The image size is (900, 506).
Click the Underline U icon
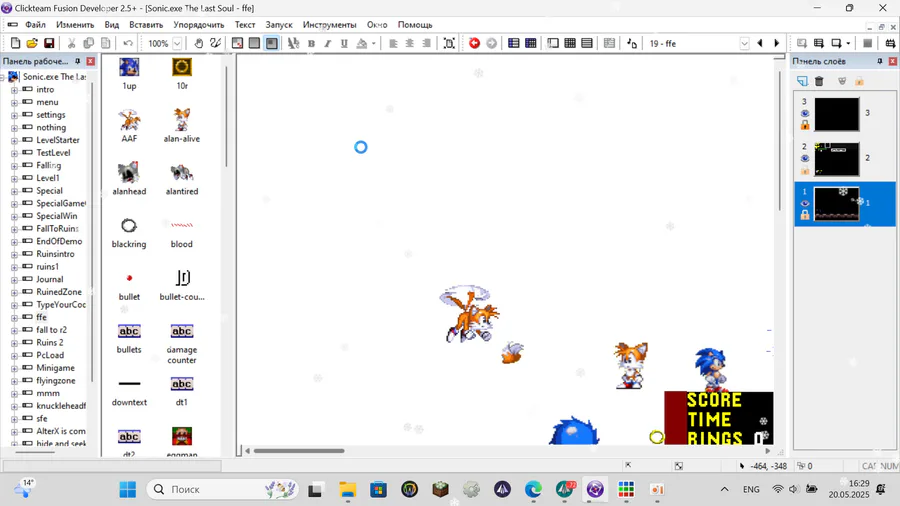(344, 43)
